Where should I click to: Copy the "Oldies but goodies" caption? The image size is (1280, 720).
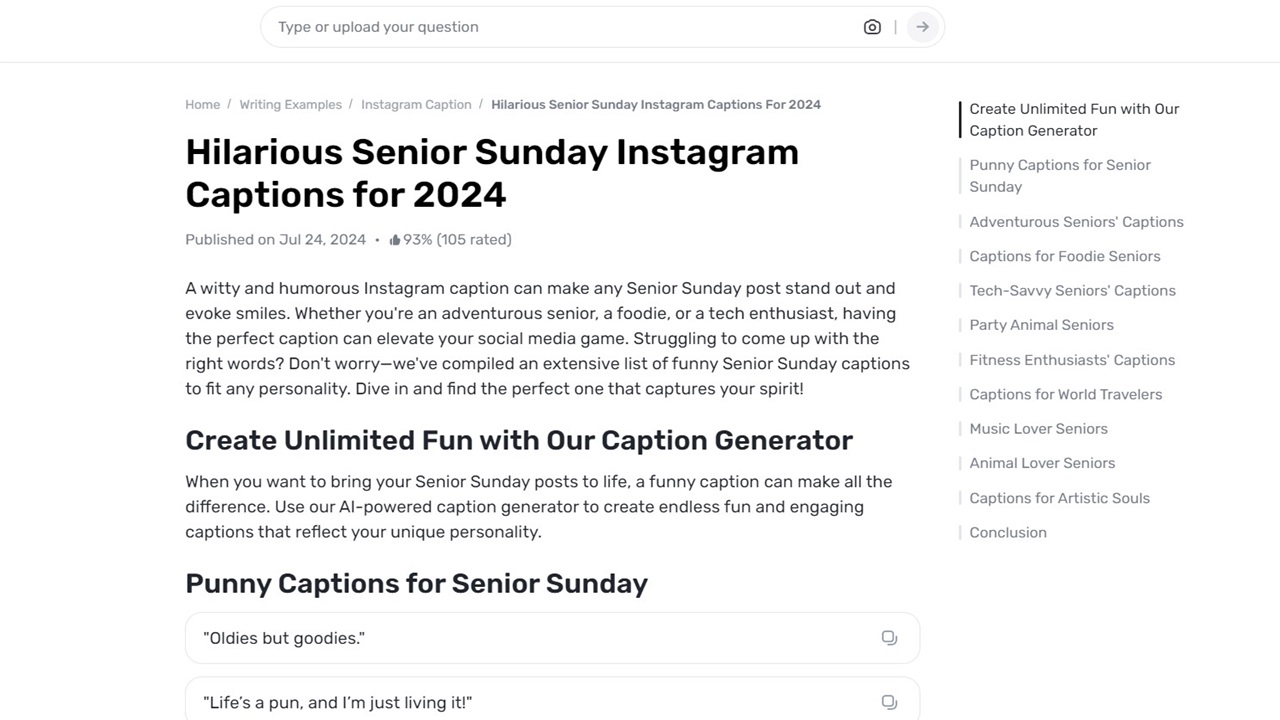click(x=889, y=637)
